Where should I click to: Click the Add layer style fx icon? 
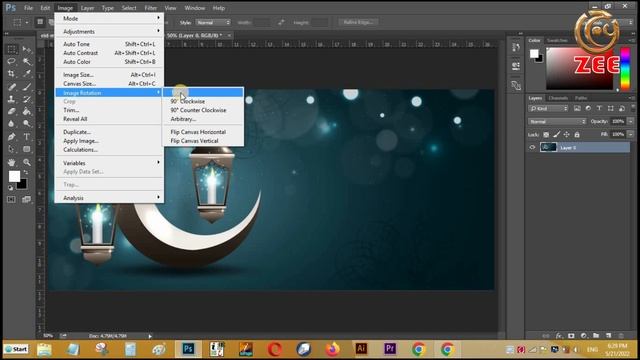click(559, 336)
